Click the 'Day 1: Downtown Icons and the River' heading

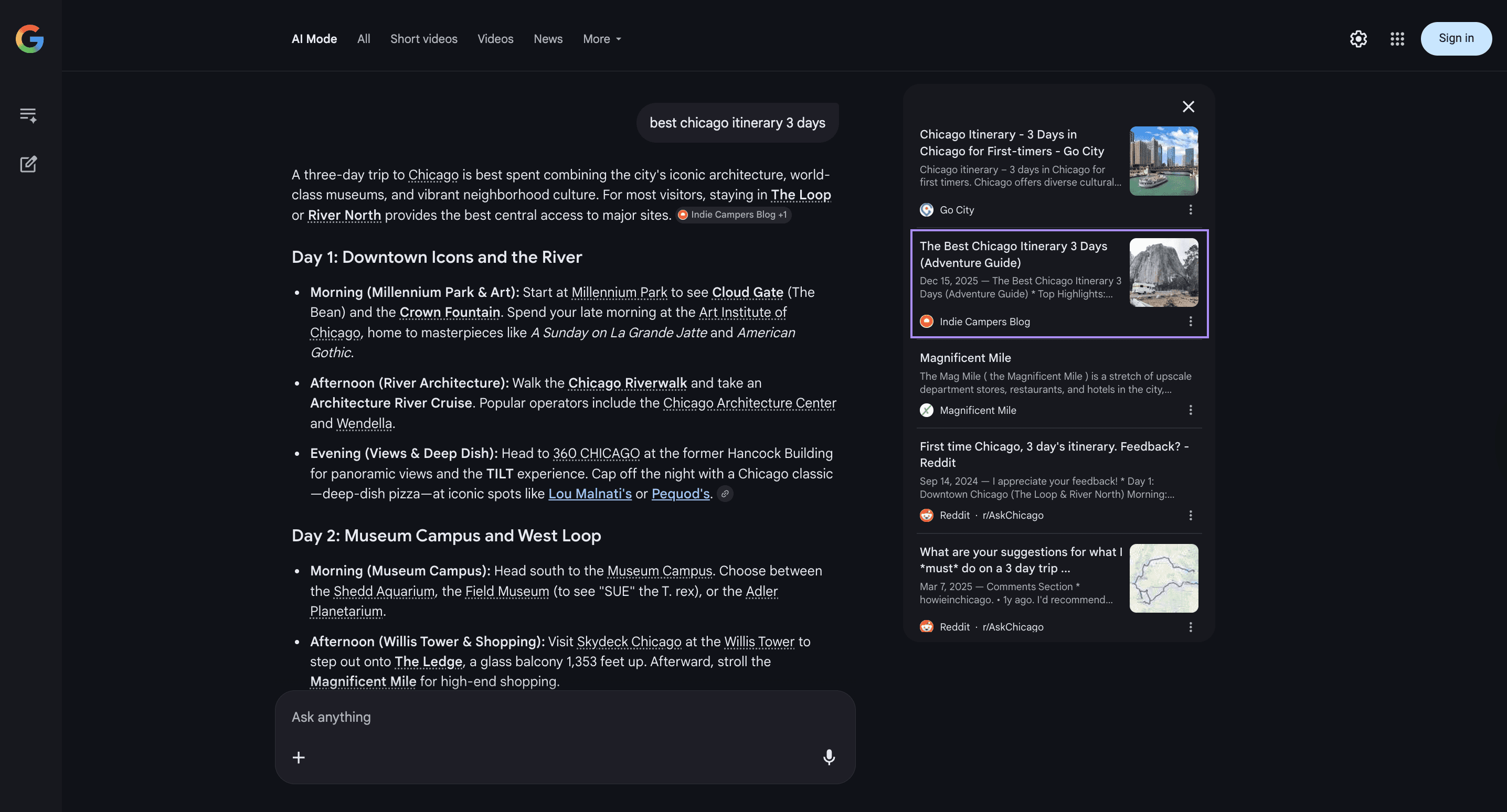tap(437, 258)
